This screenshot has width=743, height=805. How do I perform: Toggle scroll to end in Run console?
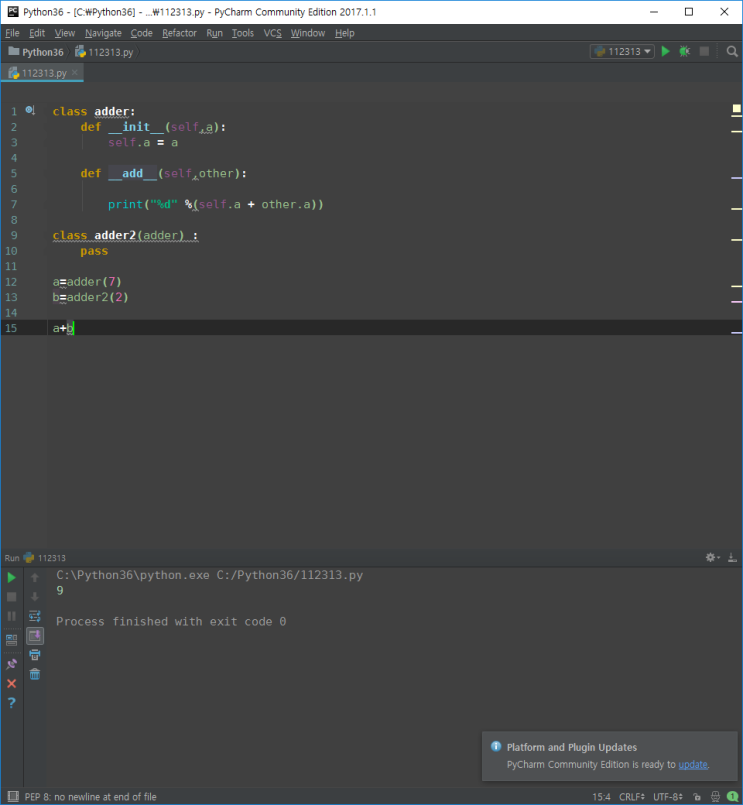pos(35,635)
